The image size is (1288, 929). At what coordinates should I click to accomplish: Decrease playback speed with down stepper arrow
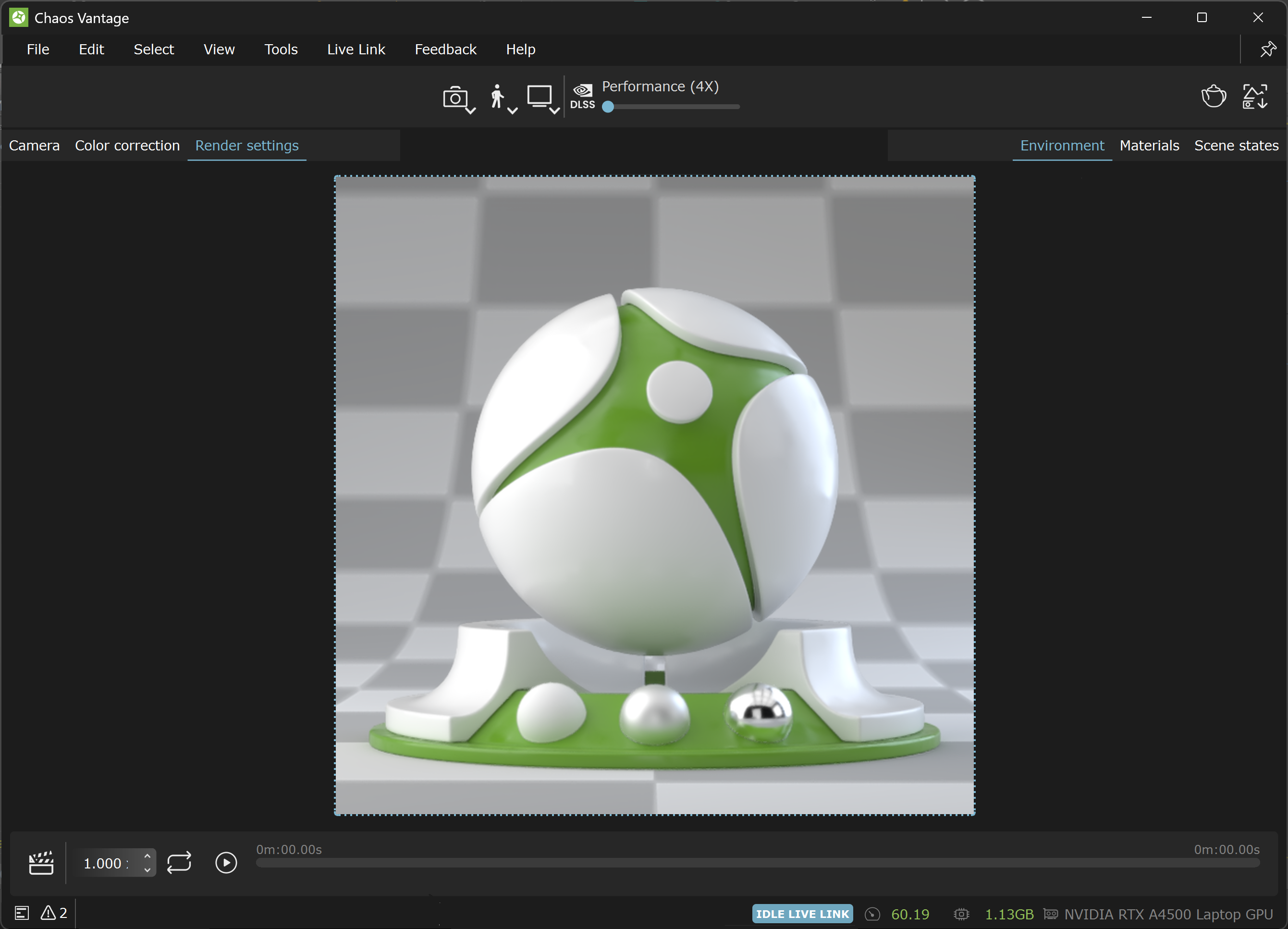click(147, 870)
